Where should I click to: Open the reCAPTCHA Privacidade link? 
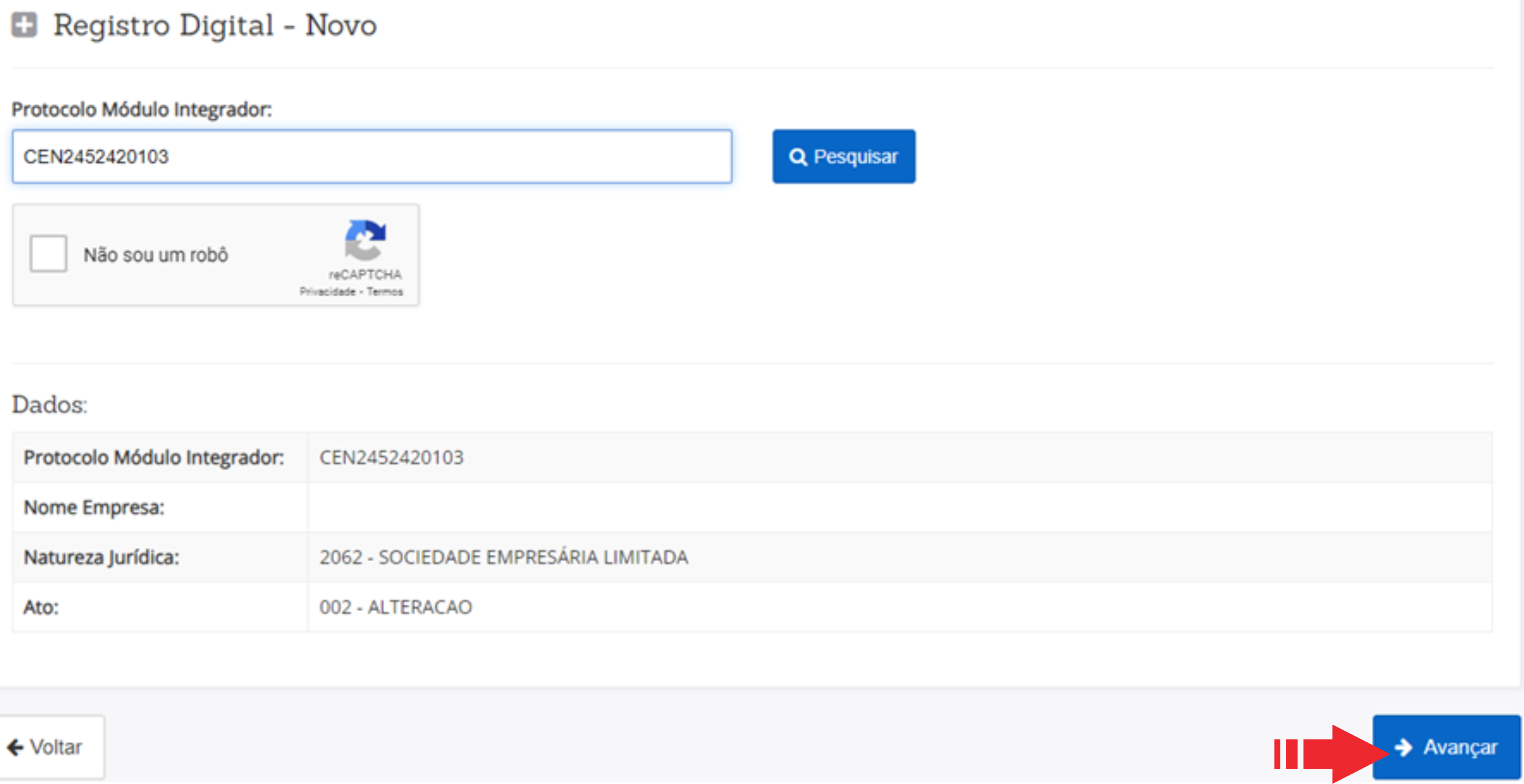(327, 291)
